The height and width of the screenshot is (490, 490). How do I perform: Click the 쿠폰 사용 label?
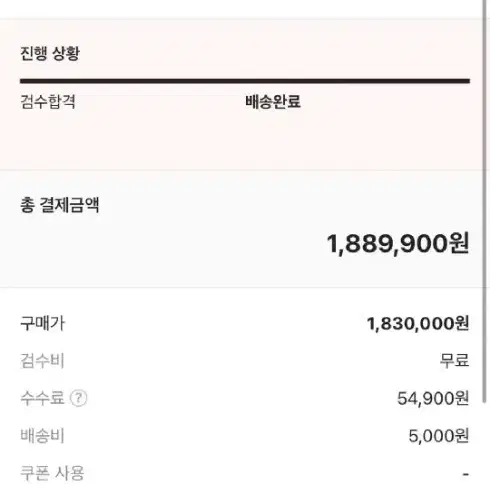pyautogui.click(x=52, y=473)
